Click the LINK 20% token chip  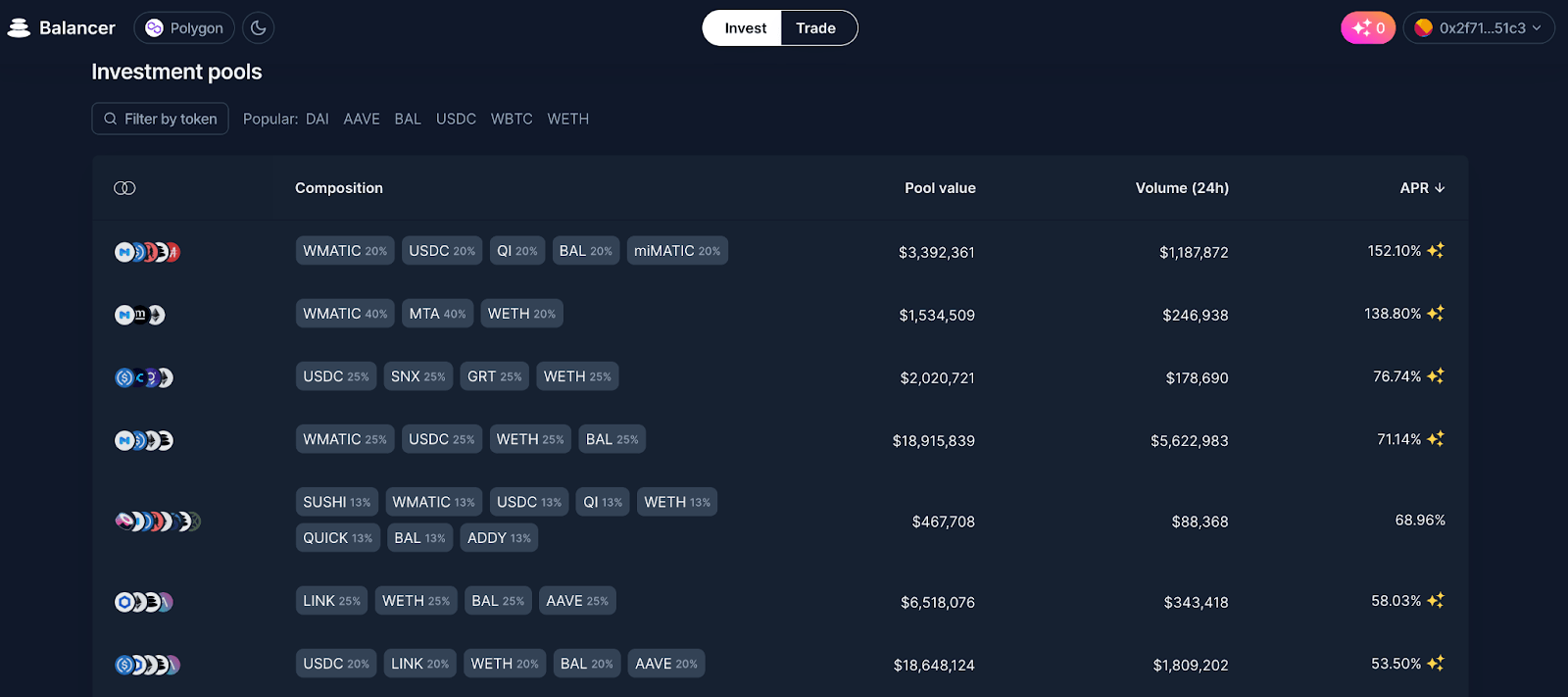pos(419,664)
